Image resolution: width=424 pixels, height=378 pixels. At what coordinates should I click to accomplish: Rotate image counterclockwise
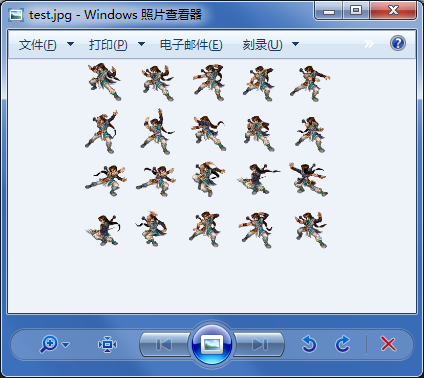(x=309, y=344)
